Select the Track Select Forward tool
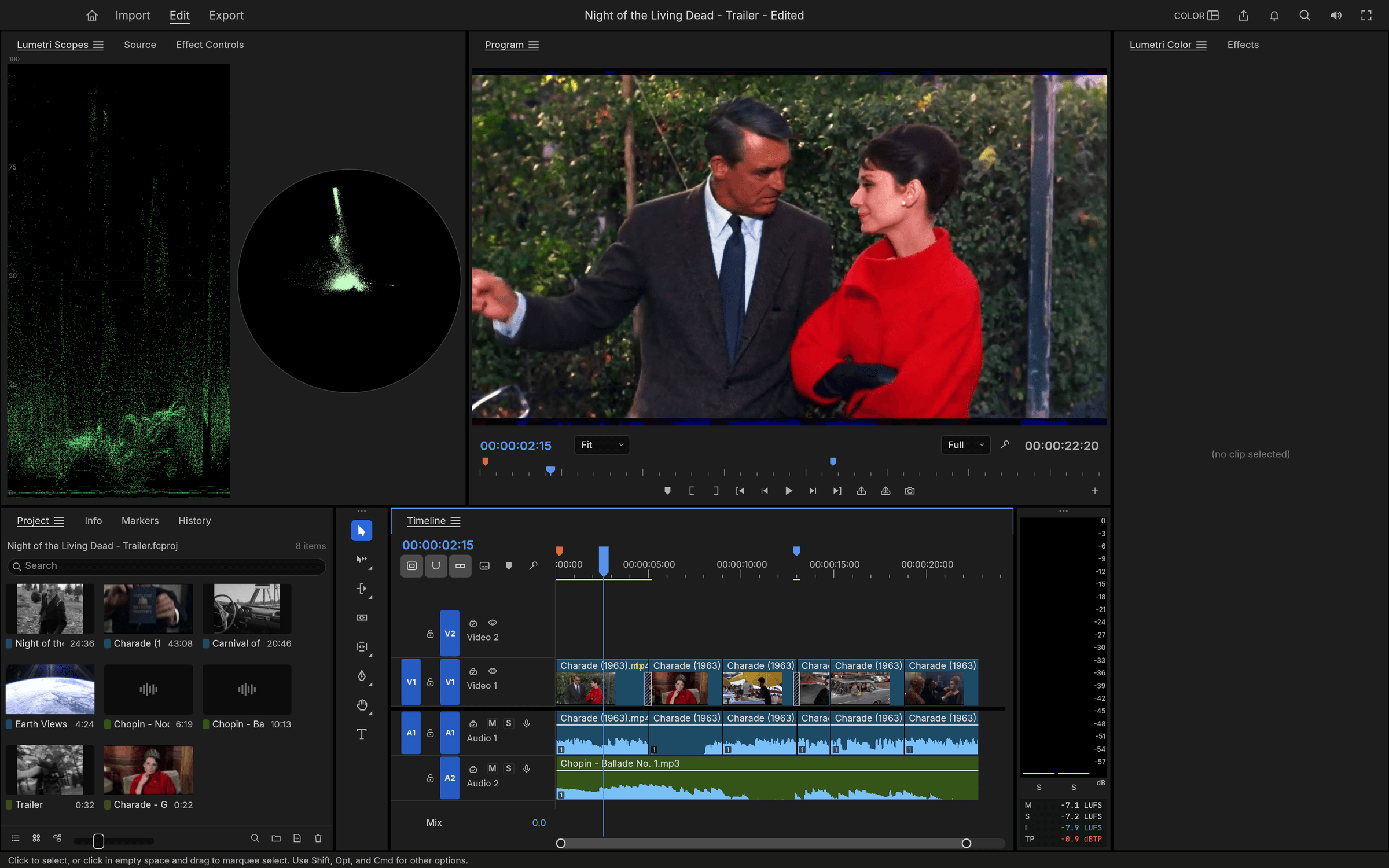The width and height of the screenshot is (1389, 868). coord(361,560)
